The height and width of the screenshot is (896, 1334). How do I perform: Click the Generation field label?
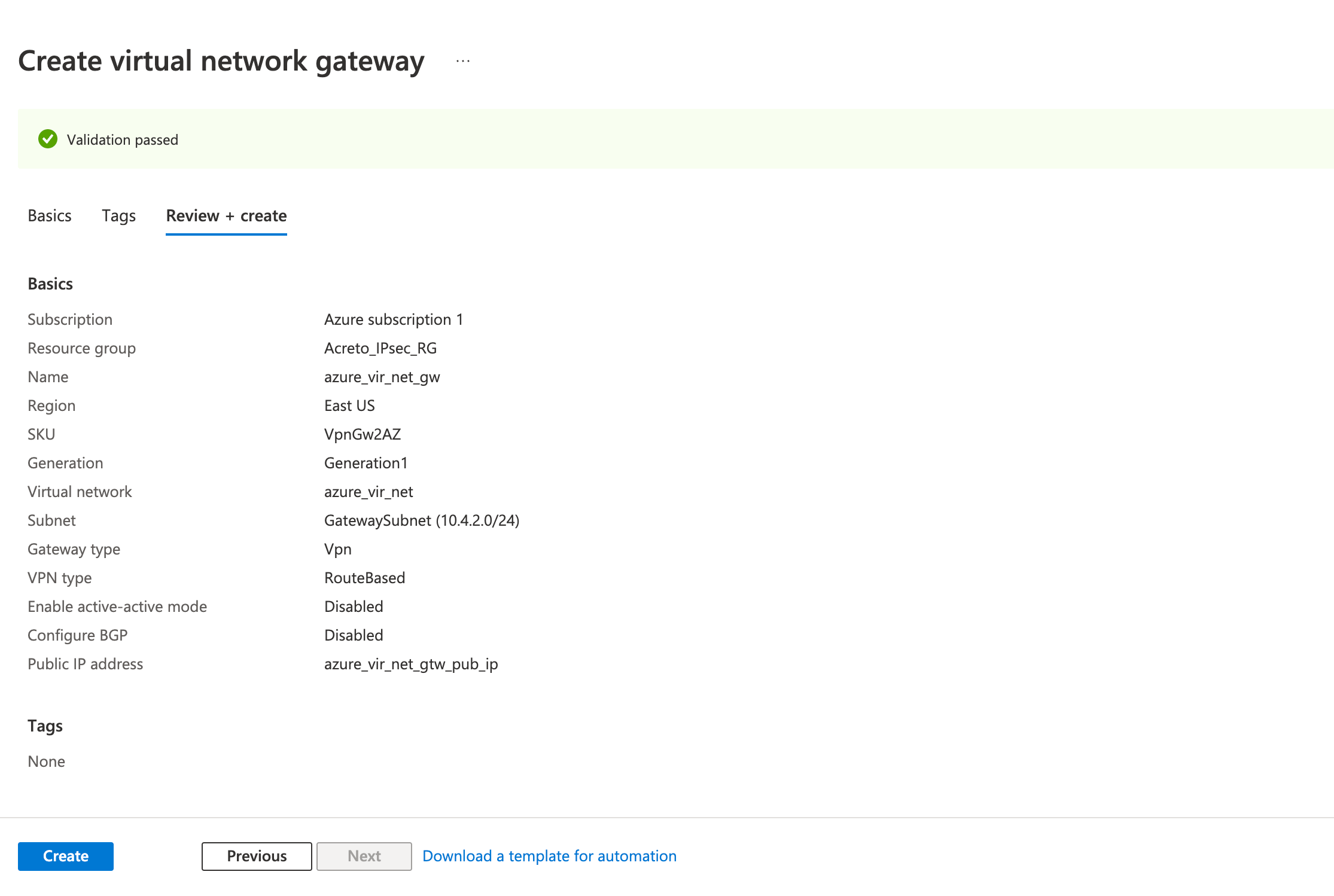(65, 463)
